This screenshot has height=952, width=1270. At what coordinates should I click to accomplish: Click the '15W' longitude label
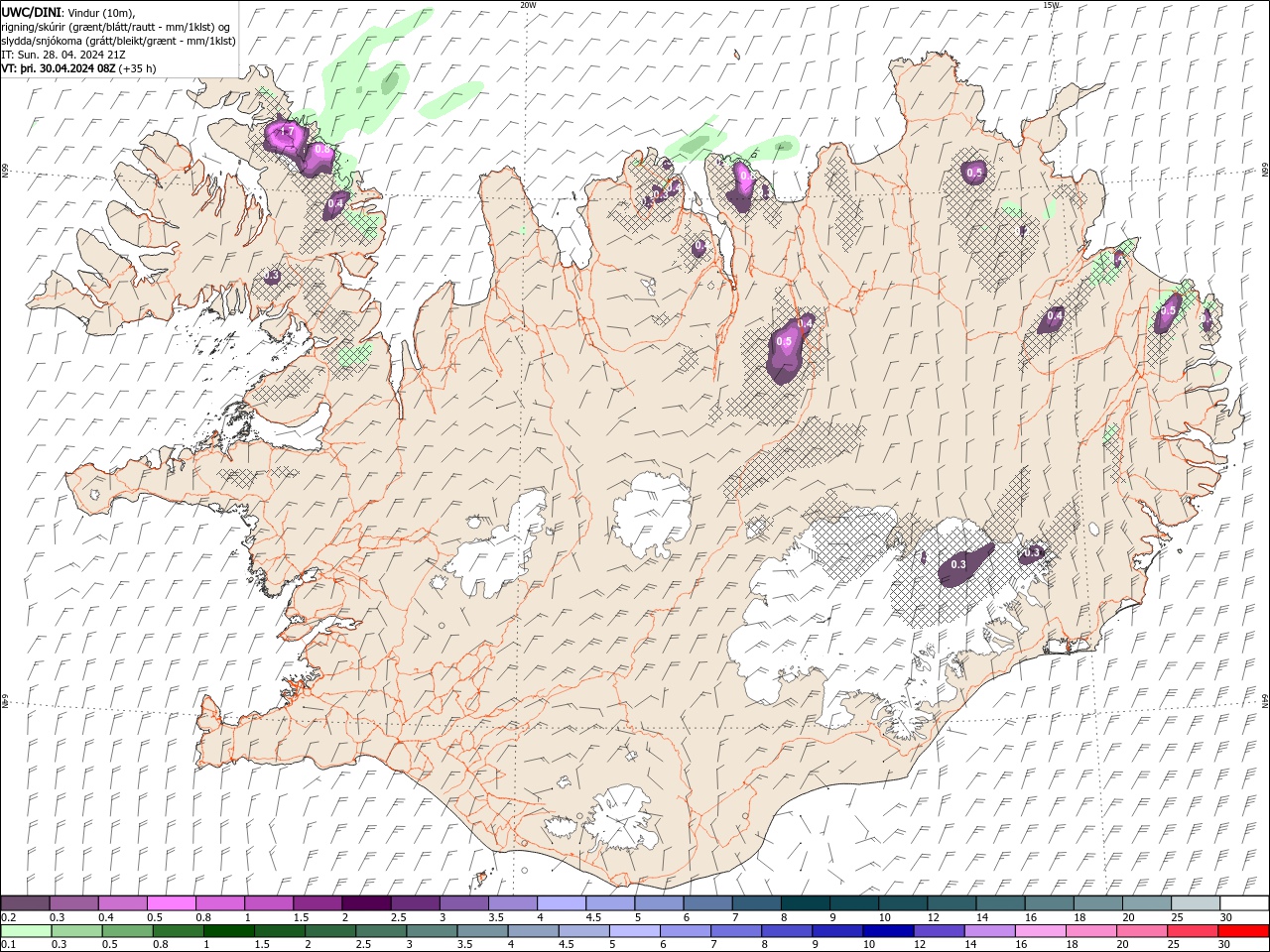coord(1051,5)
